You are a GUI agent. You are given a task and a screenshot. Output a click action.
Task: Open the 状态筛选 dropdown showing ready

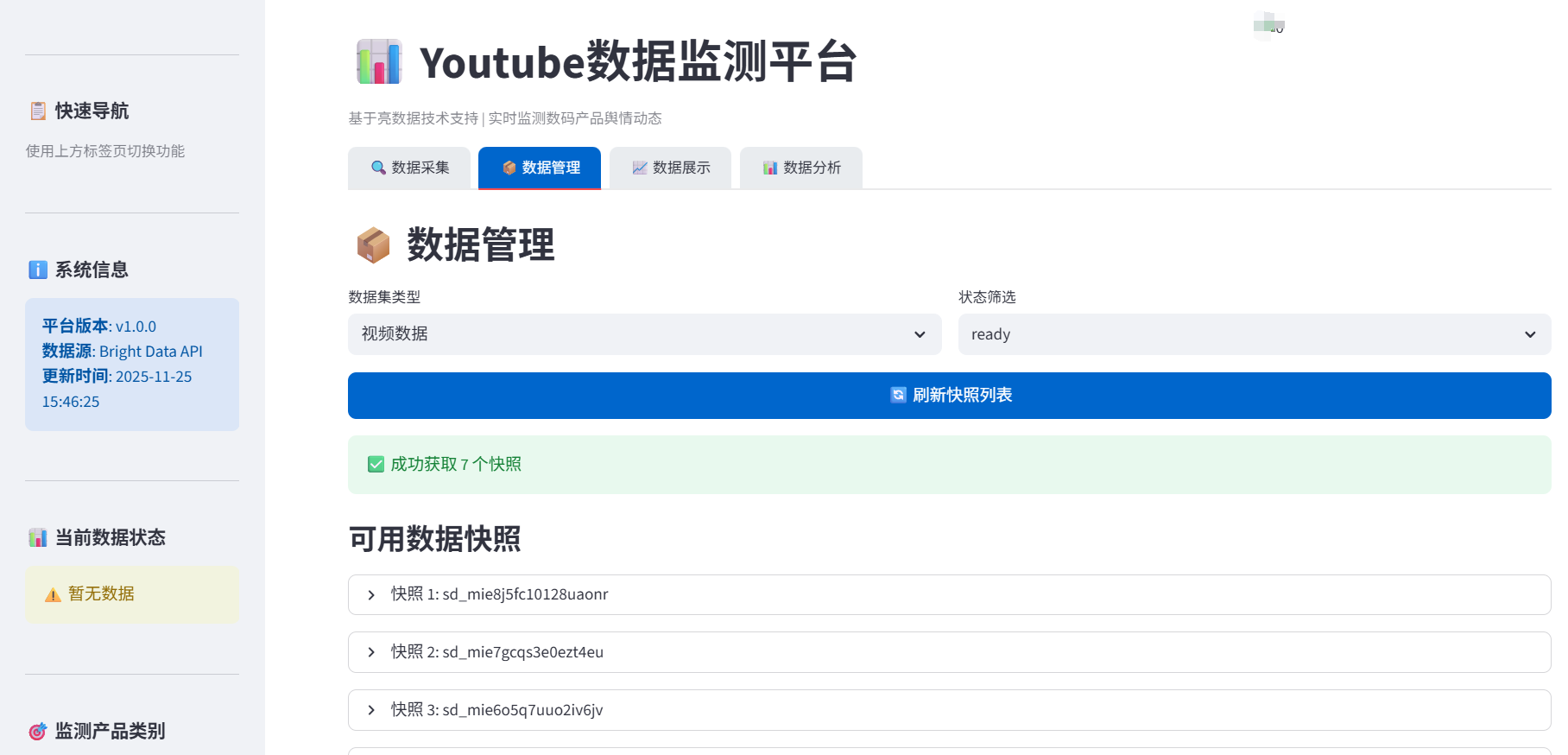coord(1255,334)
